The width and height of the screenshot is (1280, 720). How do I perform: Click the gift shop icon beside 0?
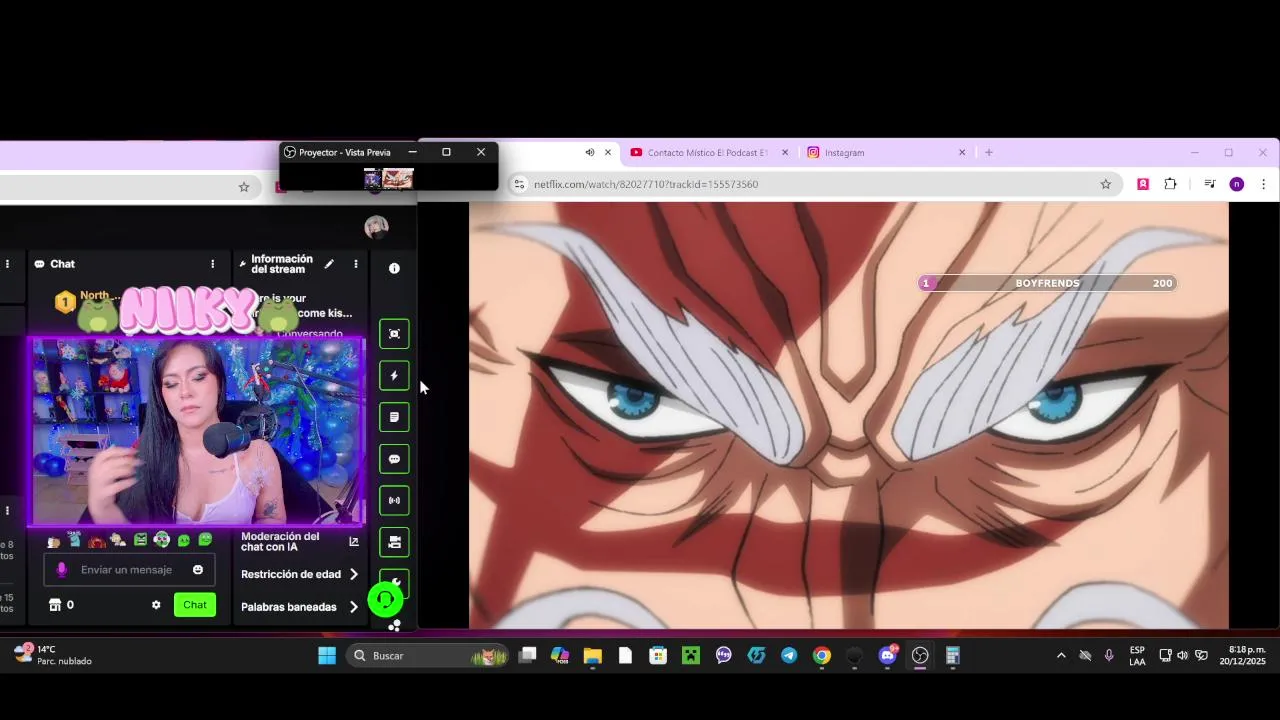tap(55, 605)
